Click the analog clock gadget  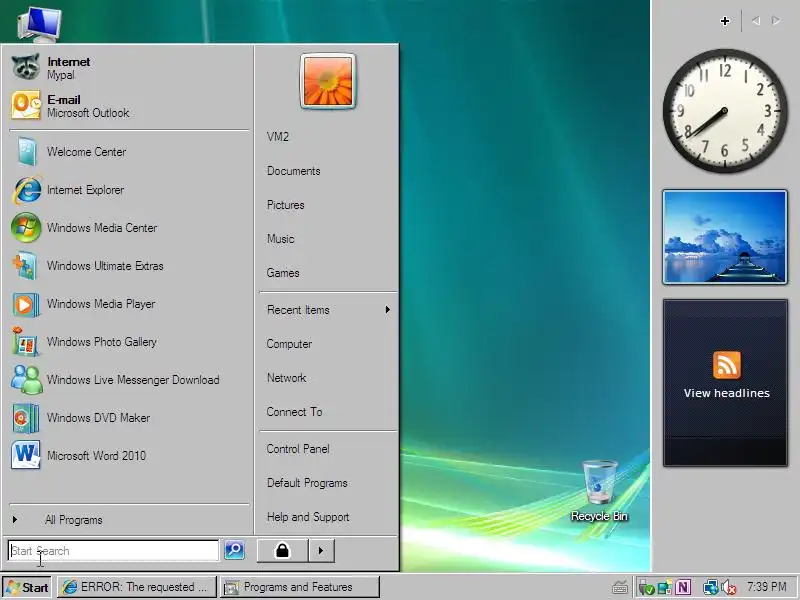point(724,111)
